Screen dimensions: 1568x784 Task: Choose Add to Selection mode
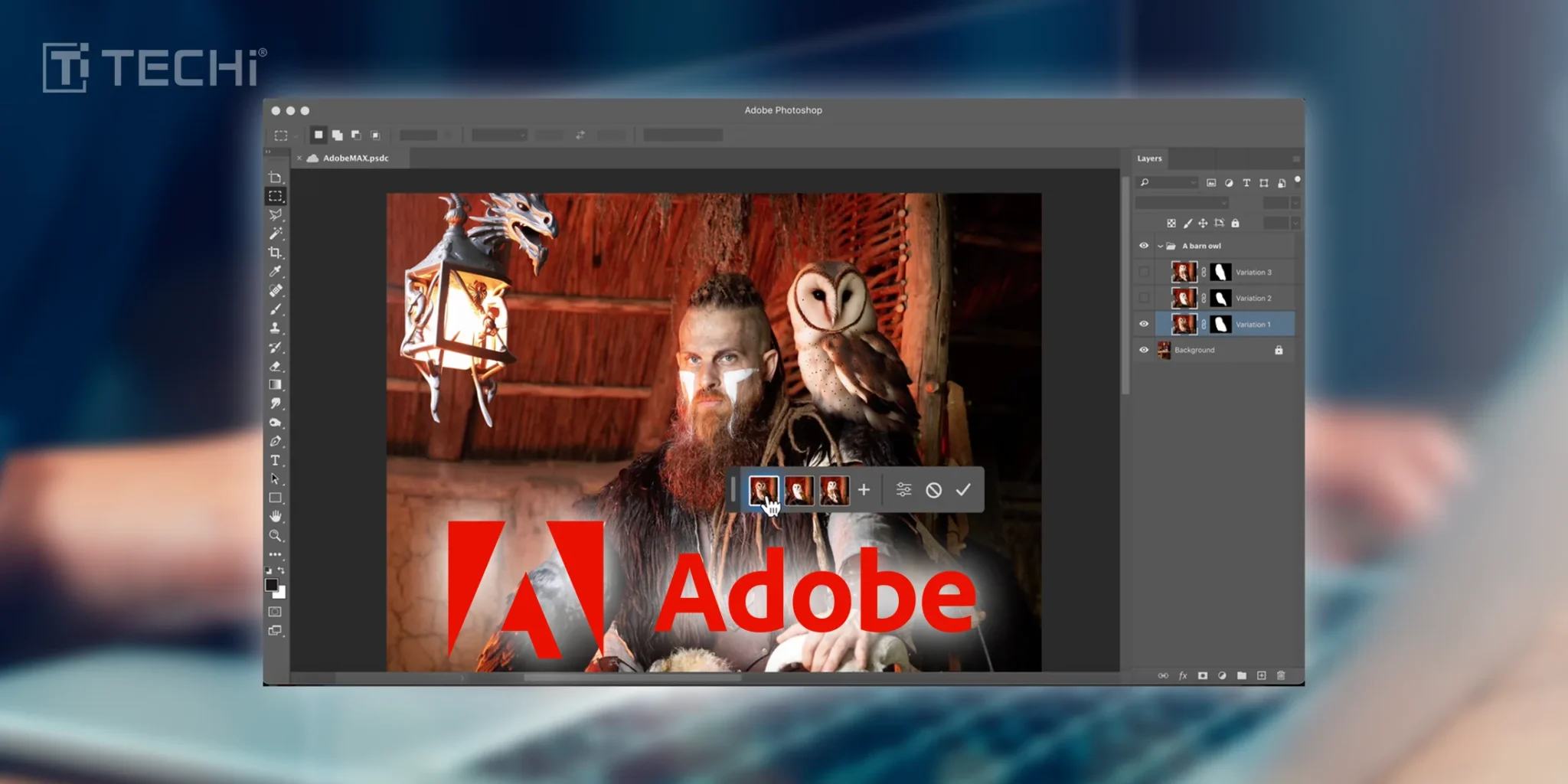338,135
